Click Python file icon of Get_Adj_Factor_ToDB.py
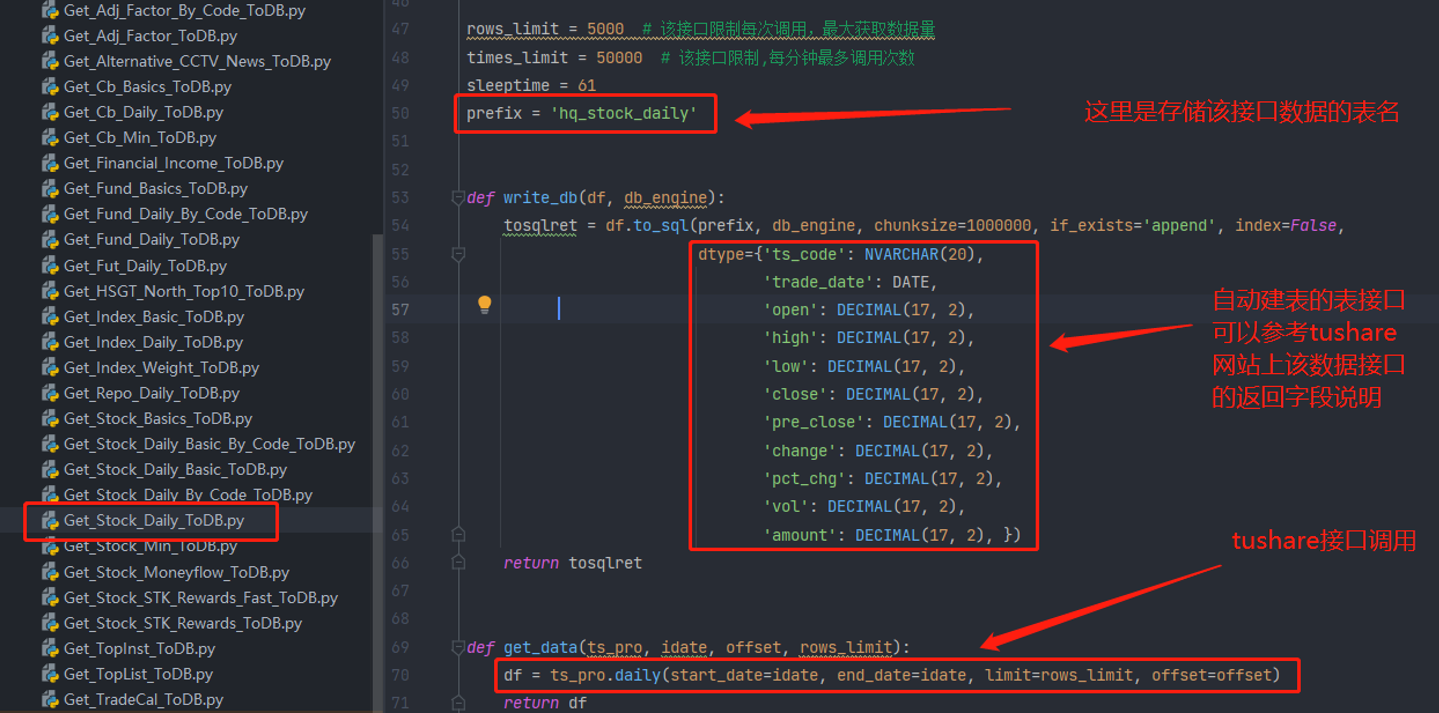1439x713 pixels. coord(50,36)
